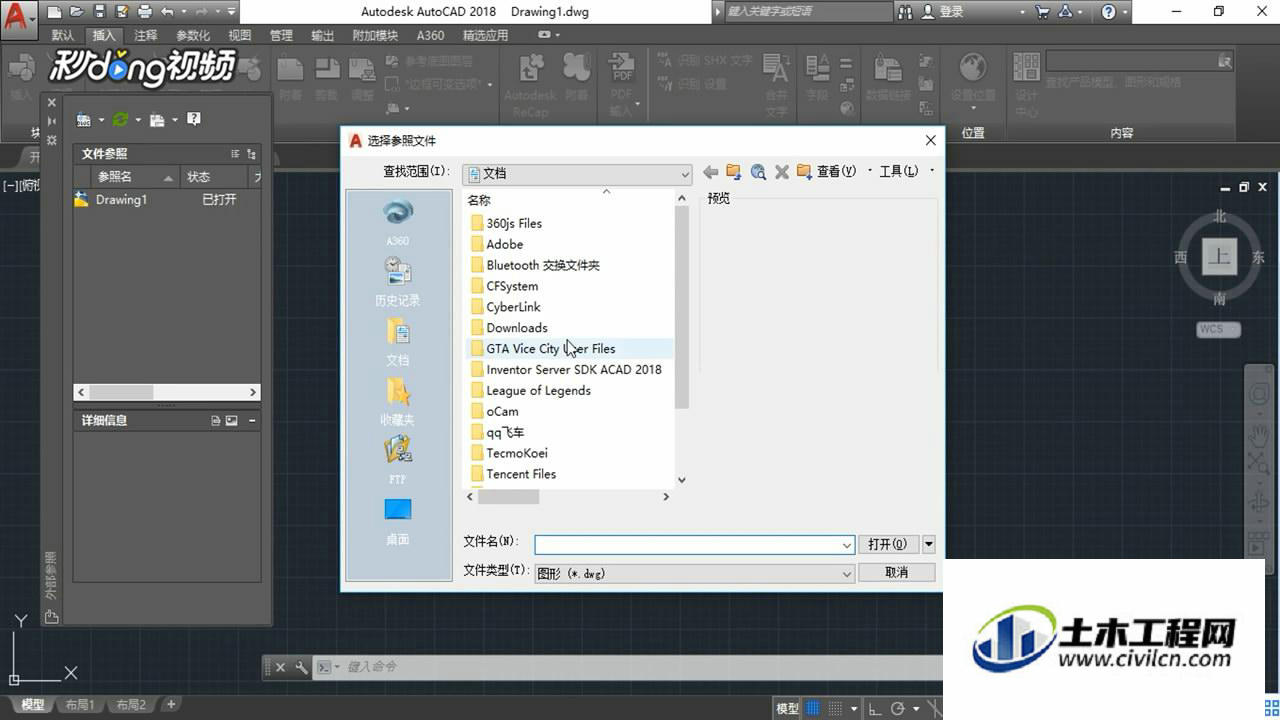Select 收藏夹 in places sidebar

[x=397, y=401]
